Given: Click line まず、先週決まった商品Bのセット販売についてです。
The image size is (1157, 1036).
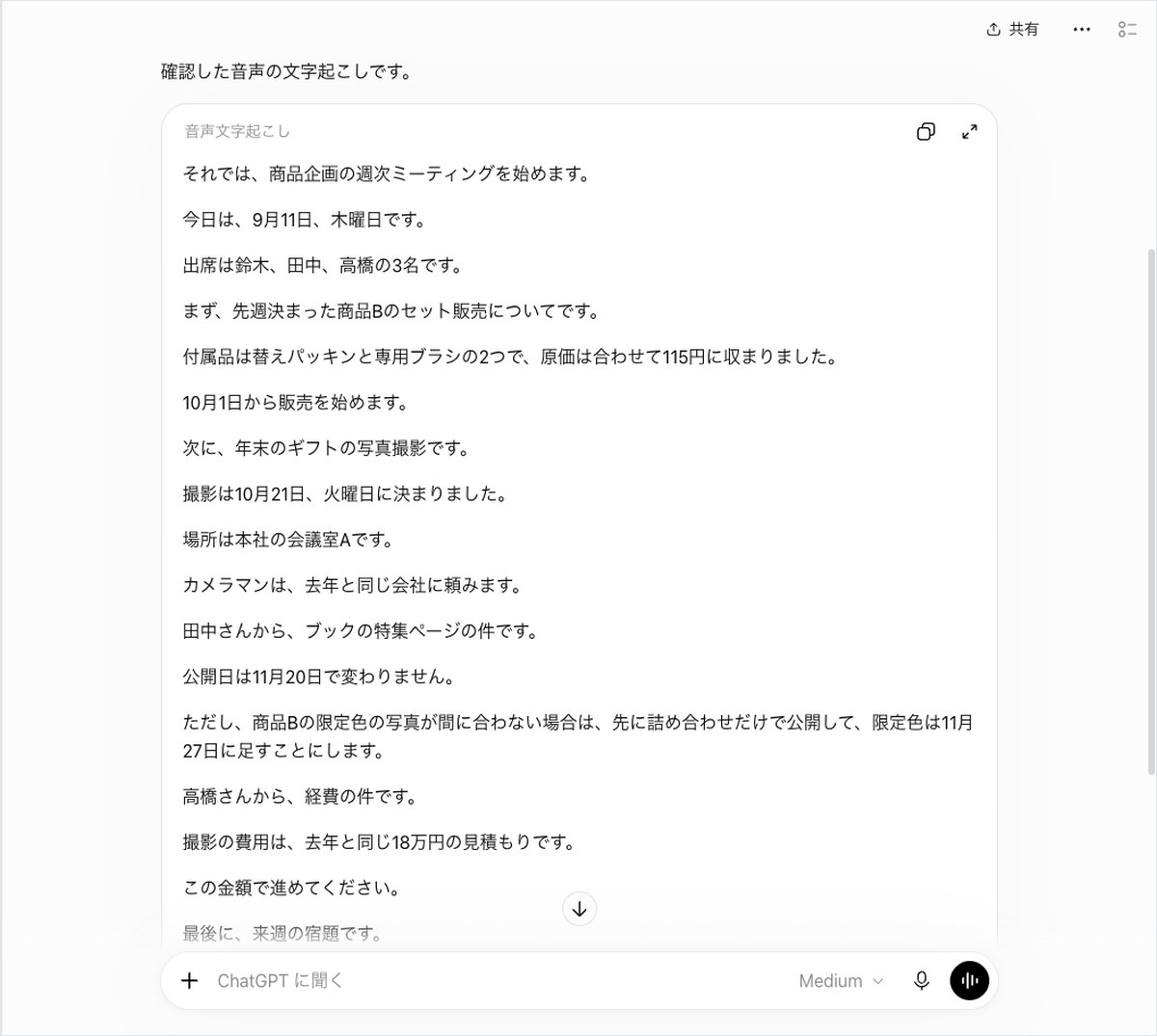Looking at the screenshot, I should pyautogui.click(x=391, y=311).
